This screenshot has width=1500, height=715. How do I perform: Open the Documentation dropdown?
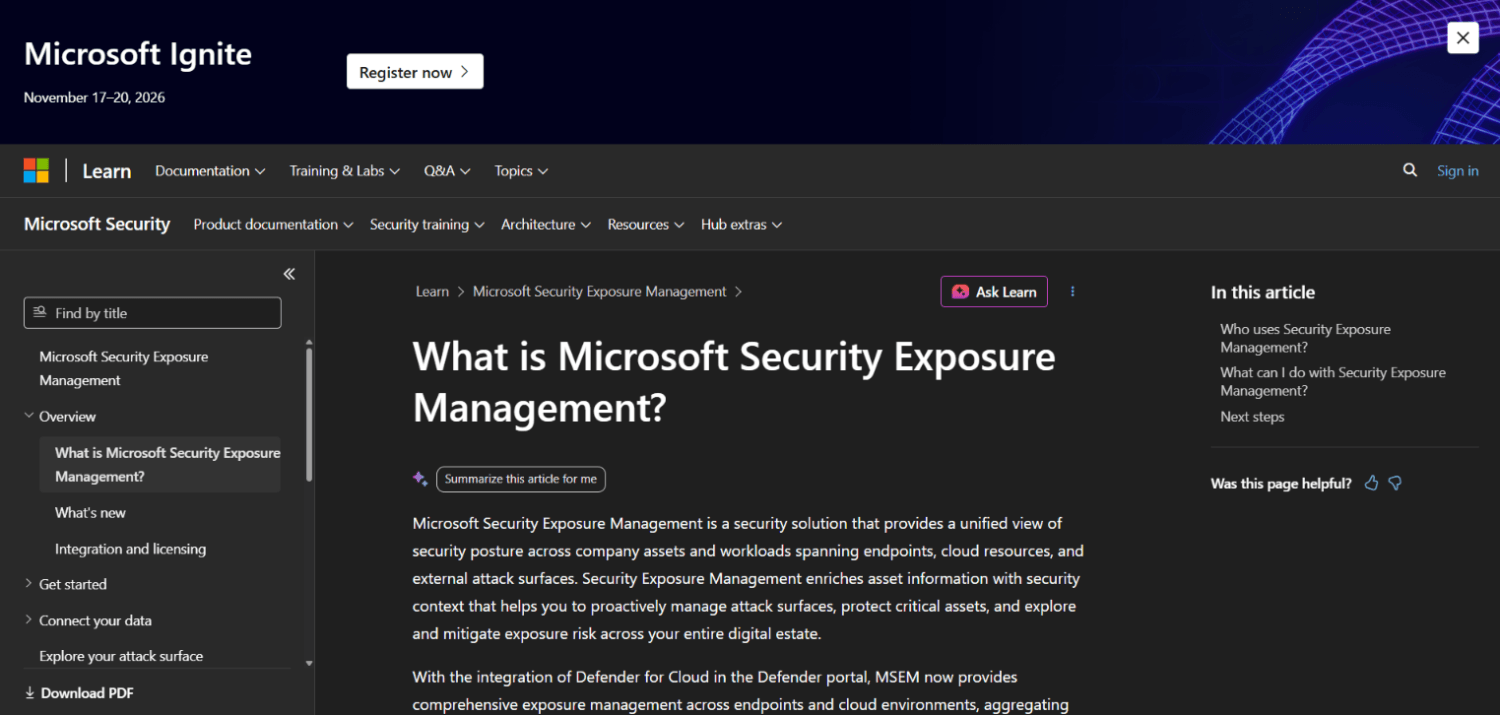pyautogui.click(x=210, y=171)
